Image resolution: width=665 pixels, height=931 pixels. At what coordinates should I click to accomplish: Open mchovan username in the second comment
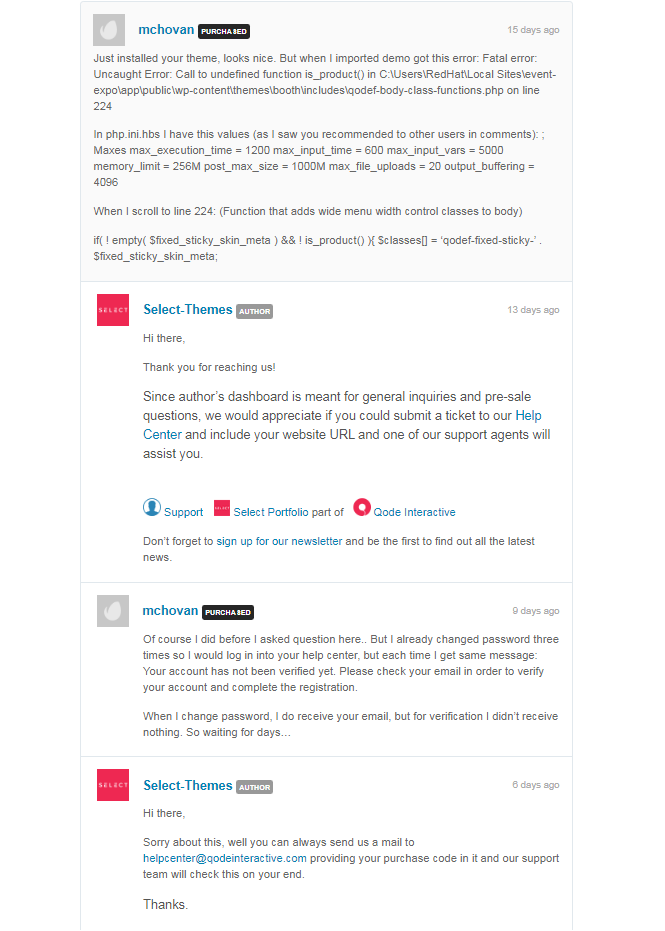pyautogui.click(x=170, y=610)
